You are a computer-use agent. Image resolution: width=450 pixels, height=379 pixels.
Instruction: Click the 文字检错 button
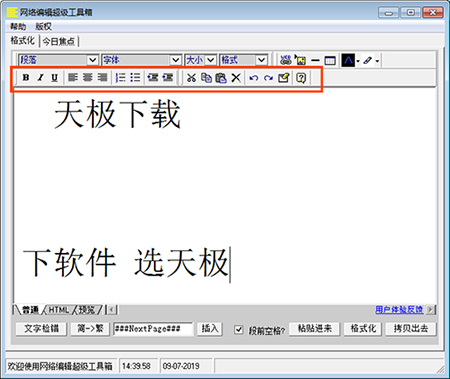(x=42, y=329)
